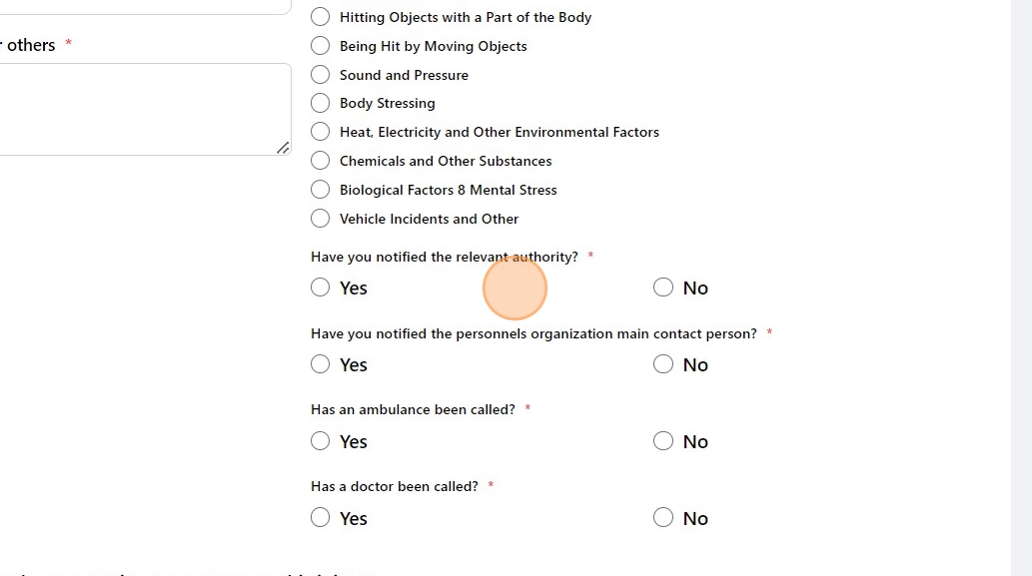Click the text area resize handle
This screenshot has height=576, width=1032.
283,148
